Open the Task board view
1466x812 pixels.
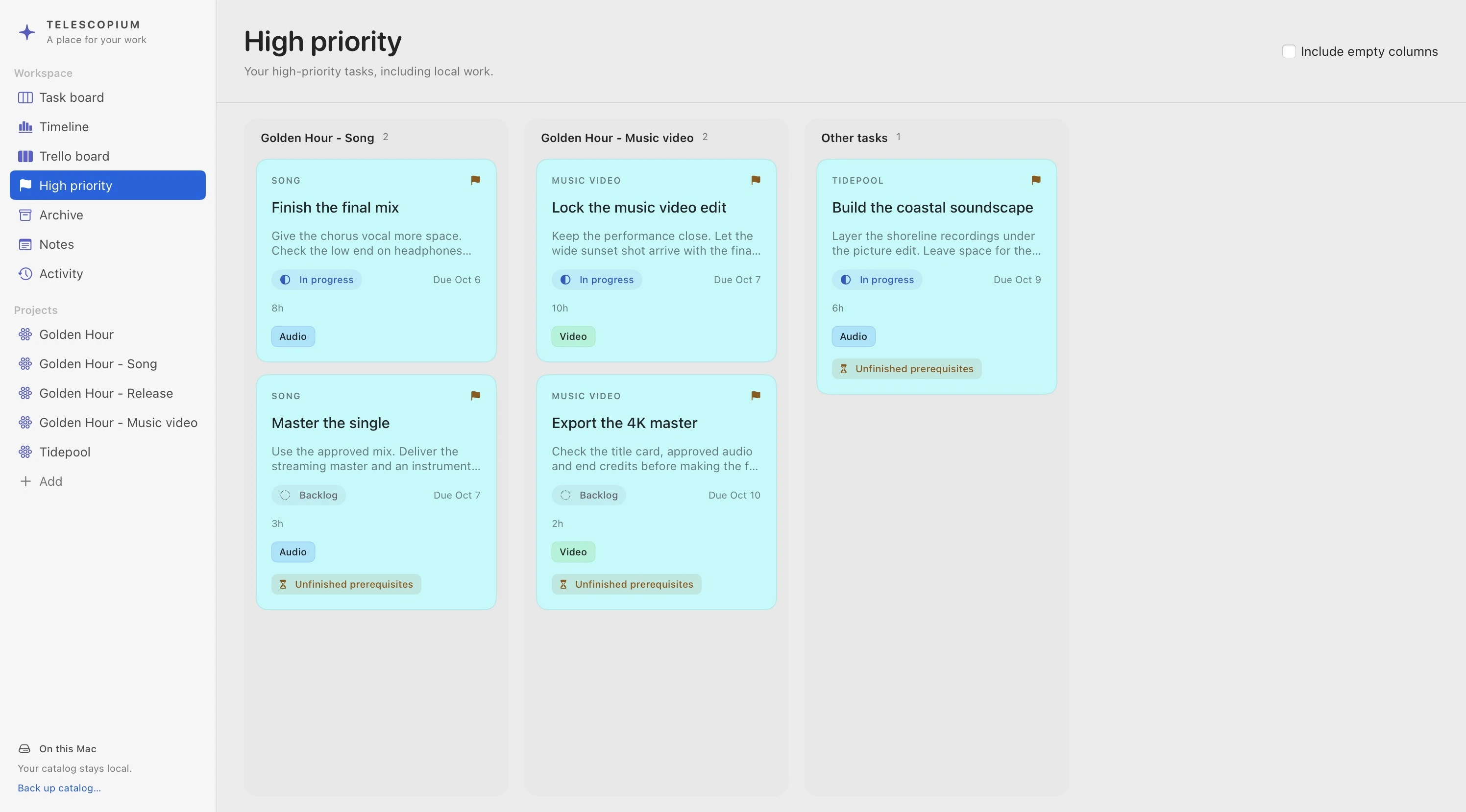pyautogui.click(x=108, y=97)
